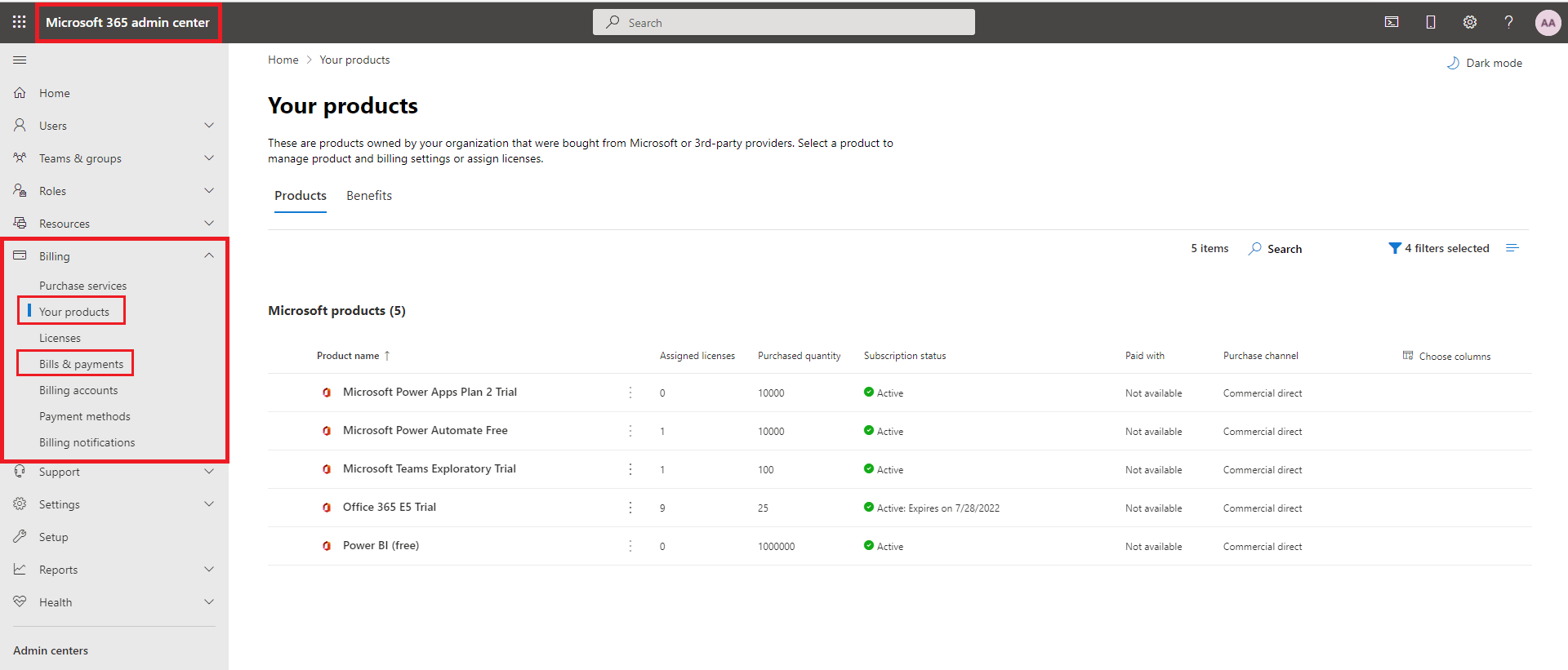The height and width of the screenshot is (670, 1568).
Task: Click the Health heart icon
Action: (20, 601)
